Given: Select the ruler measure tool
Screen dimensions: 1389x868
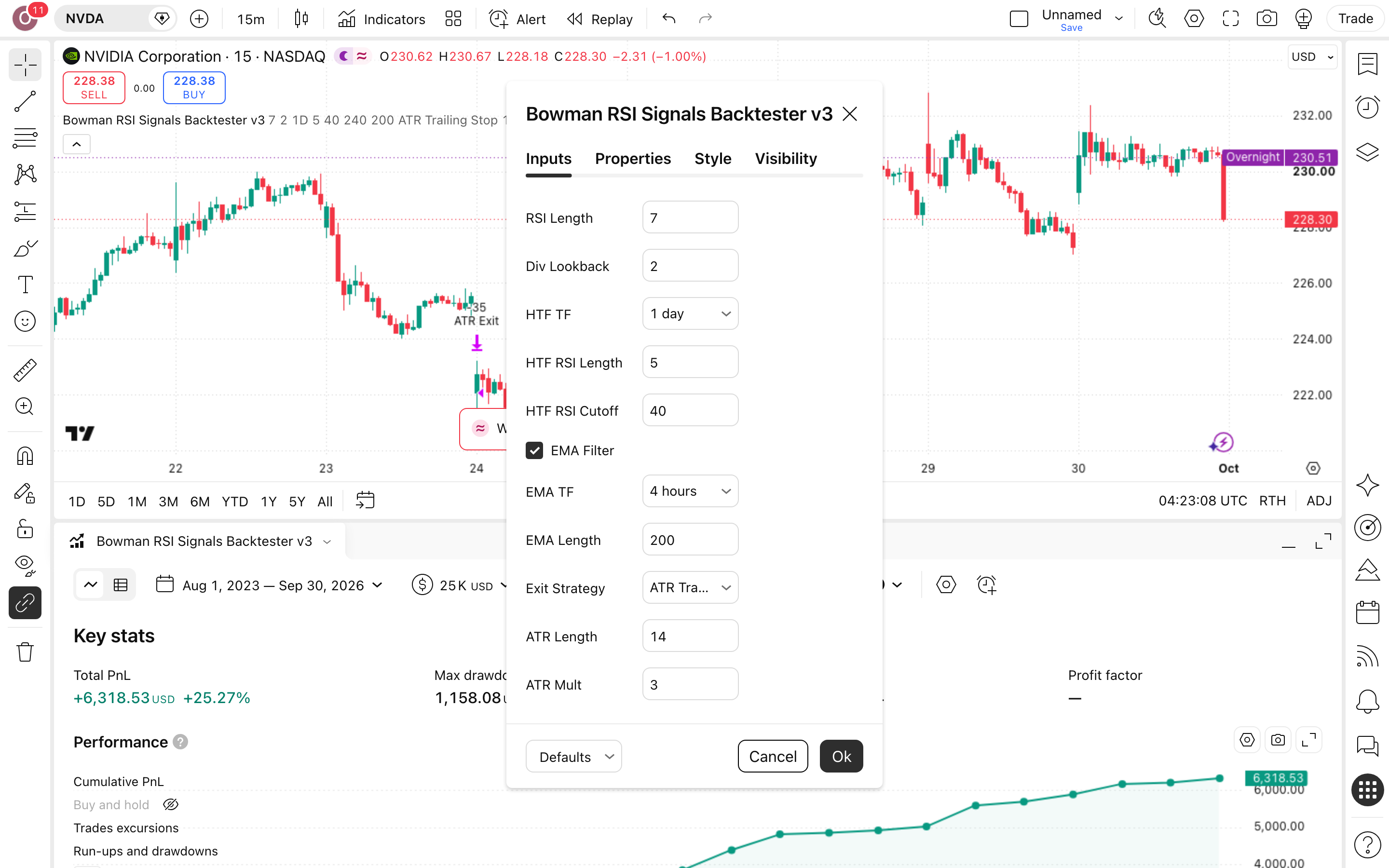Looking at the screenshot, I should (25, 370).
